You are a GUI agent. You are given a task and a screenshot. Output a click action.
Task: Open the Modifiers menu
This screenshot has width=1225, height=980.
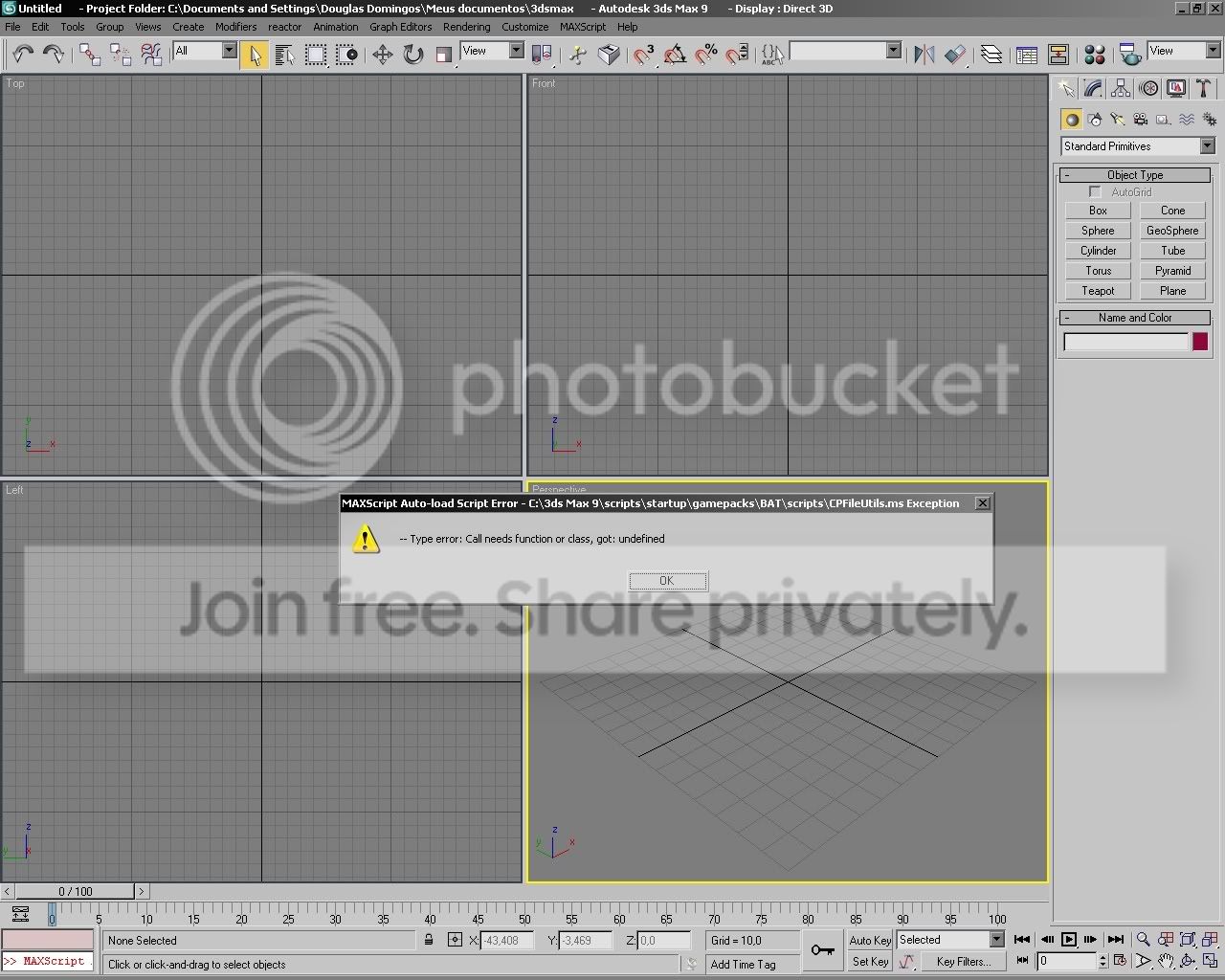(x=235, y=27)
